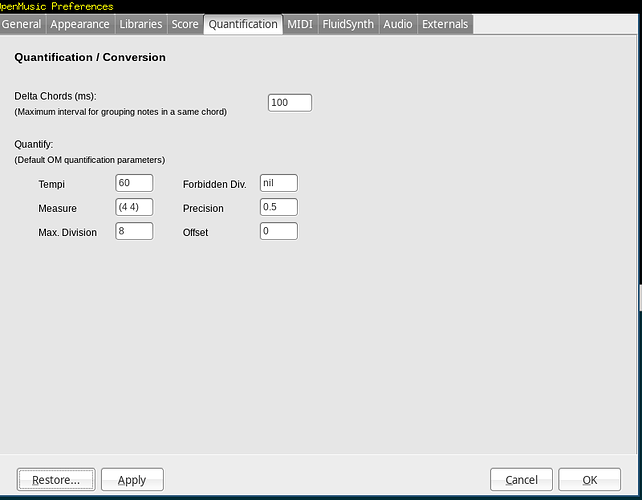Click the Offset input field
The height and width of the screenshot is (500, 642).
[279, 231]
